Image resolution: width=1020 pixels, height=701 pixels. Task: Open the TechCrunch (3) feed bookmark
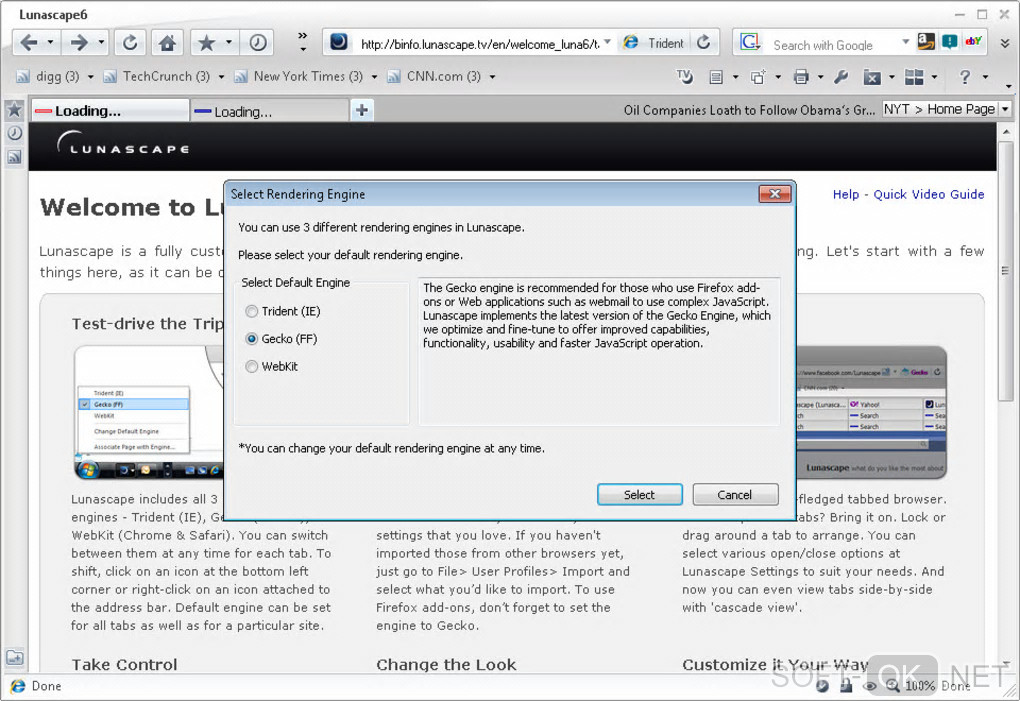157,77
